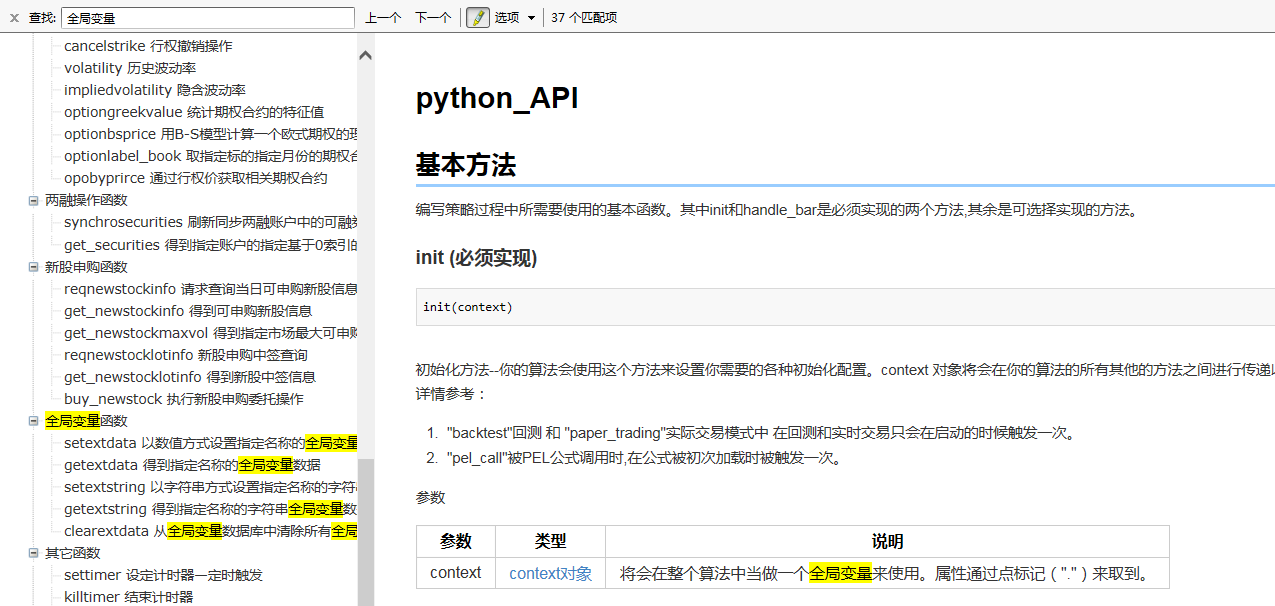Click the 基本方法 section heading

pyautogui.click(x=466, y=165)
